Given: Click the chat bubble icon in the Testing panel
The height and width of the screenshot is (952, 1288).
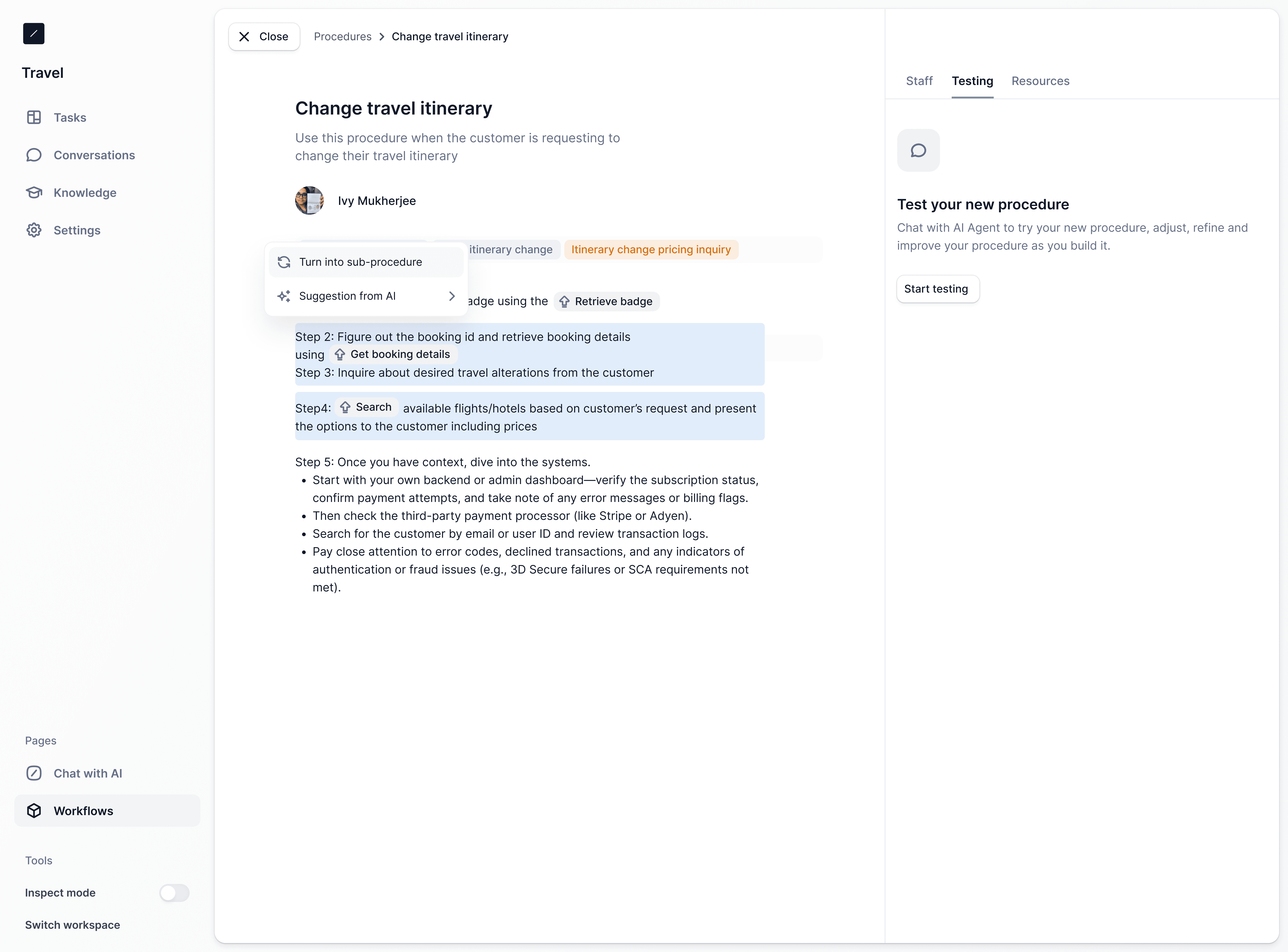Looking at the screenshot, I should [x=918, y=150].
